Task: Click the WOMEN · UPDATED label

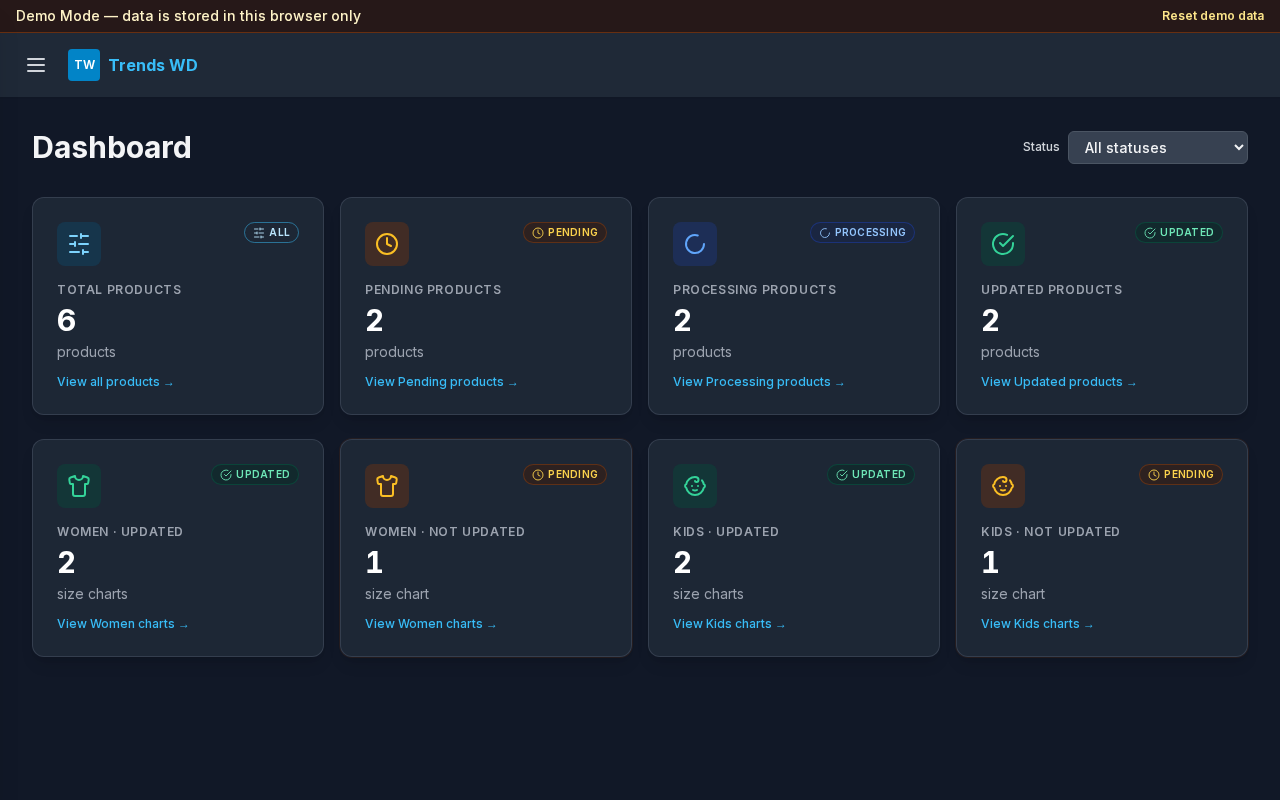Action: 120,532
